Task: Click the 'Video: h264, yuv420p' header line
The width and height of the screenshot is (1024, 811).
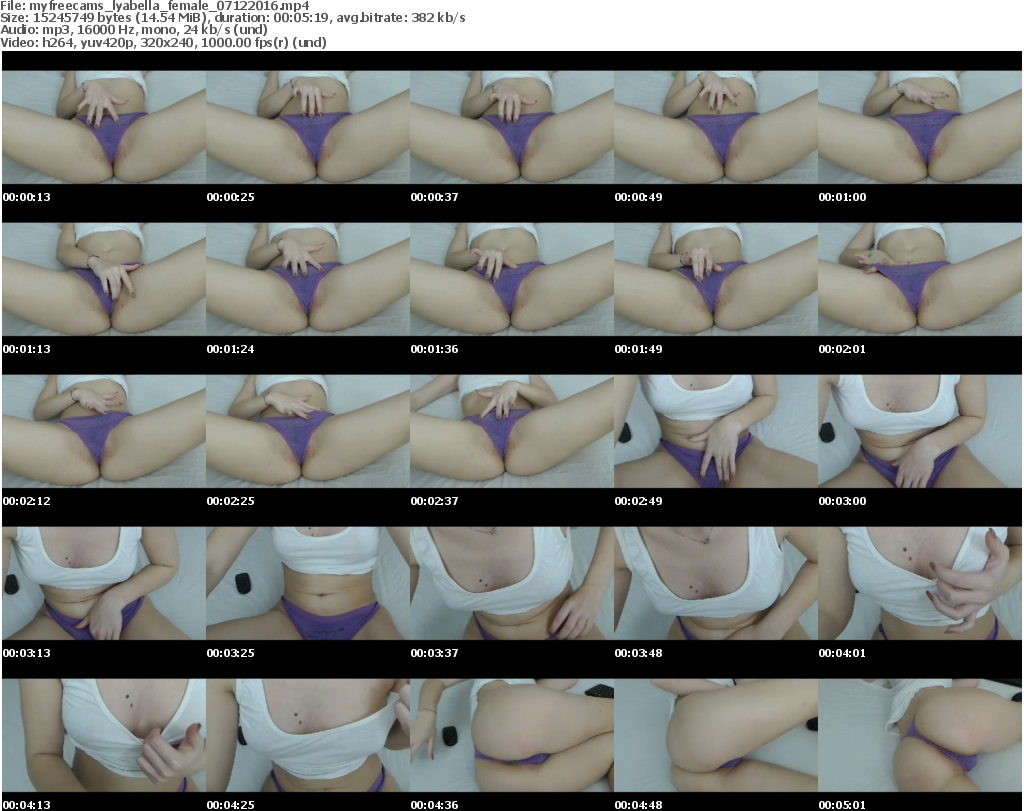Action: tap(163, 42)
